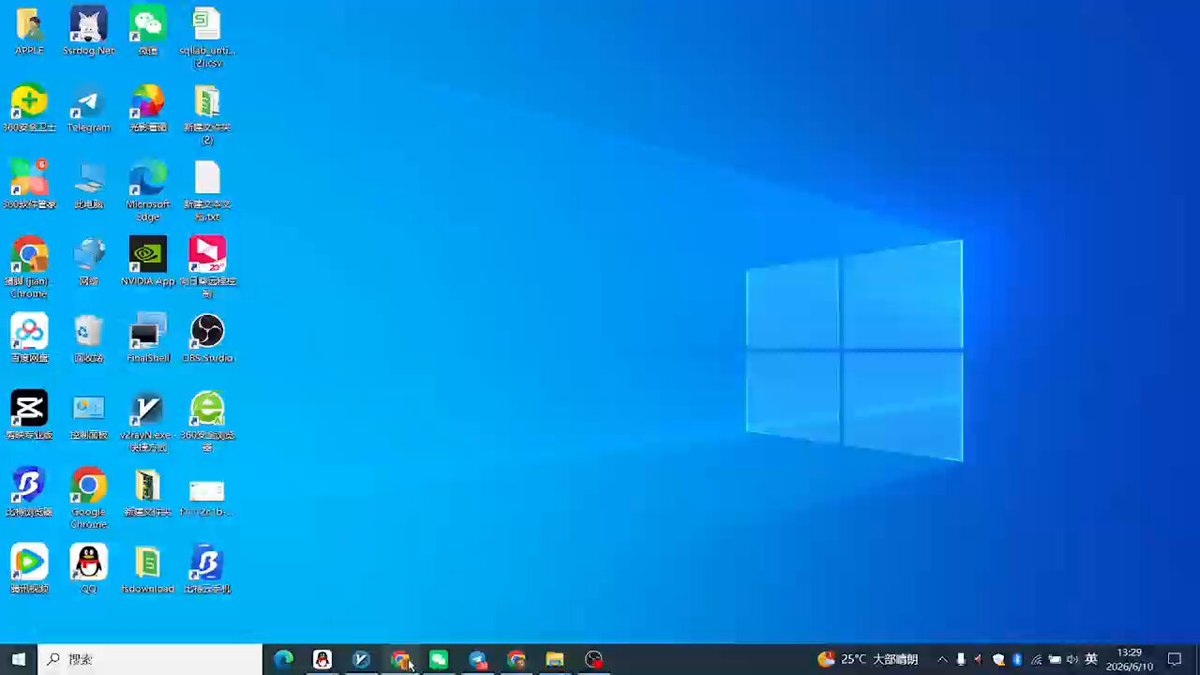The width and height of the screenshot is (1200, 675).
Task: Open first Chrome icon in taskbar
Action: tap(400, 660)
